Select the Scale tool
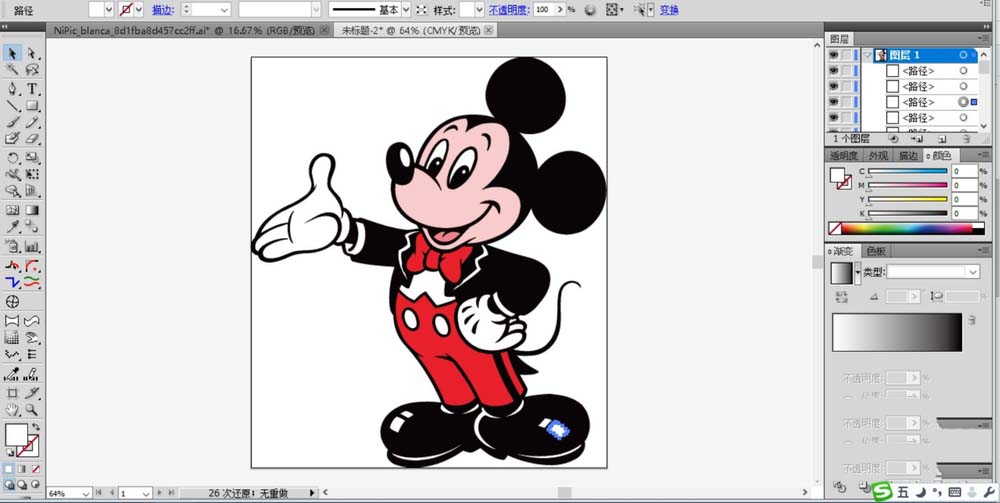1000x503 pixels. 32,158
